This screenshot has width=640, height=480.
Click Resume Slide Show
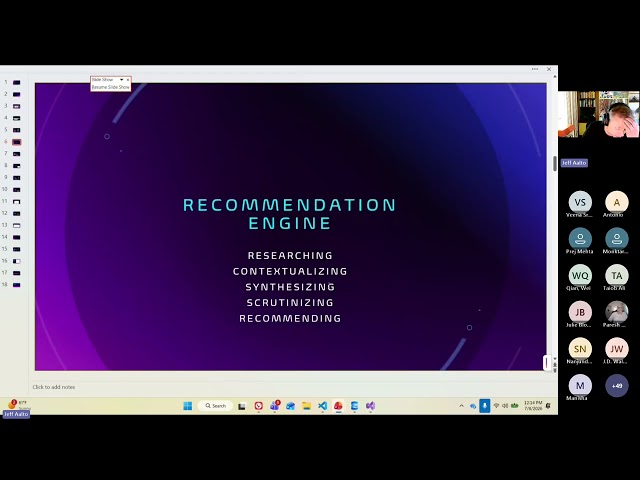point(111,87)
